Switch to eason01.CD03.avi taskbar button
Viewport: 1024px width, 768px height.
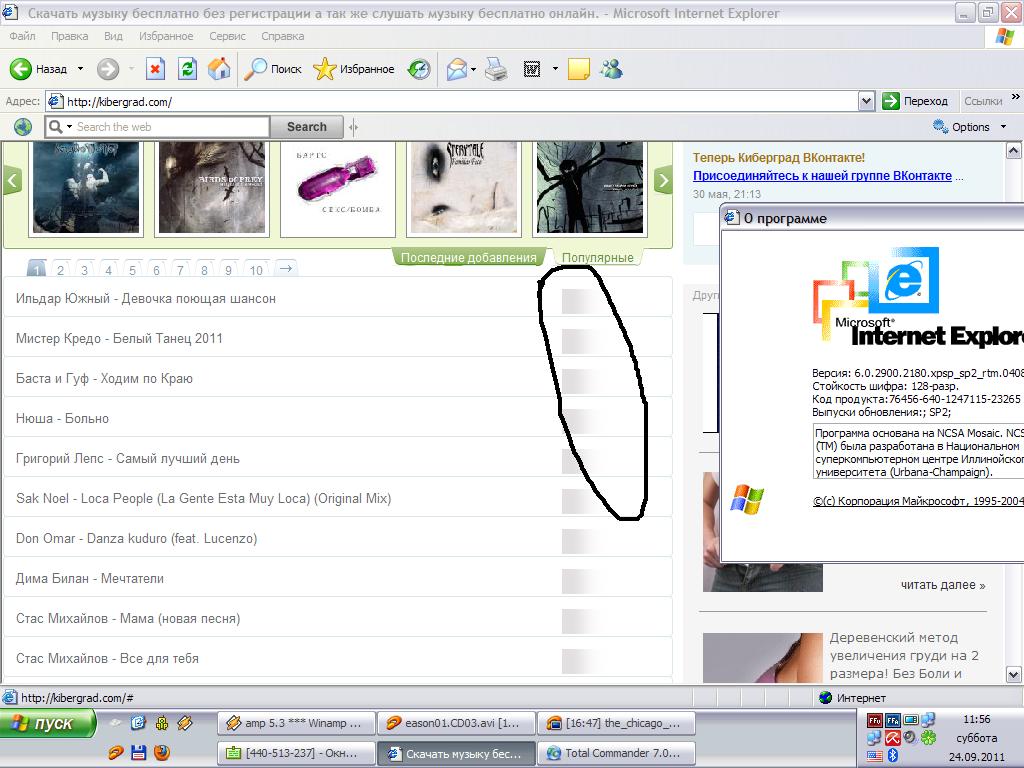click(456, 723)
